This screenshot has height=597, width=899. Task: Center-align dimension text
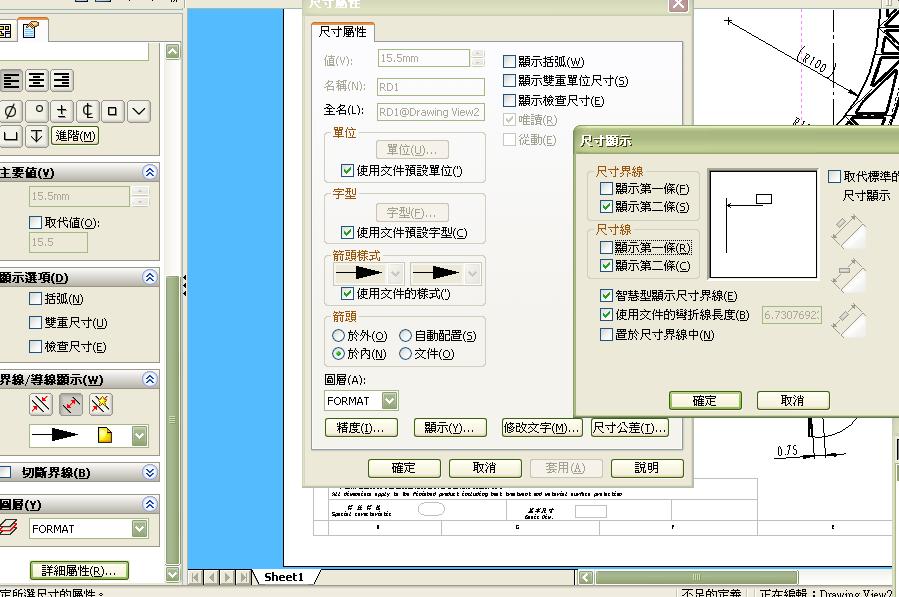tap(37, 80)
